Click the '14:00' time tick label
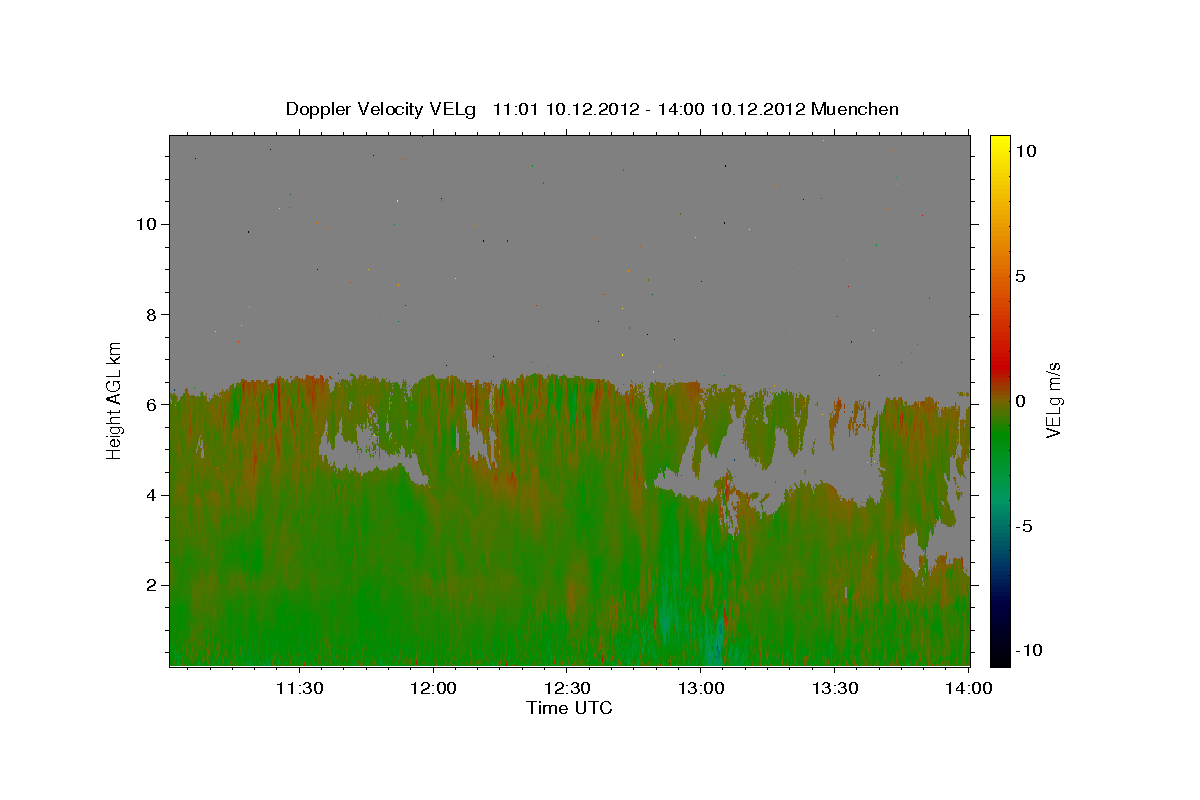 (x=969, y=688)
